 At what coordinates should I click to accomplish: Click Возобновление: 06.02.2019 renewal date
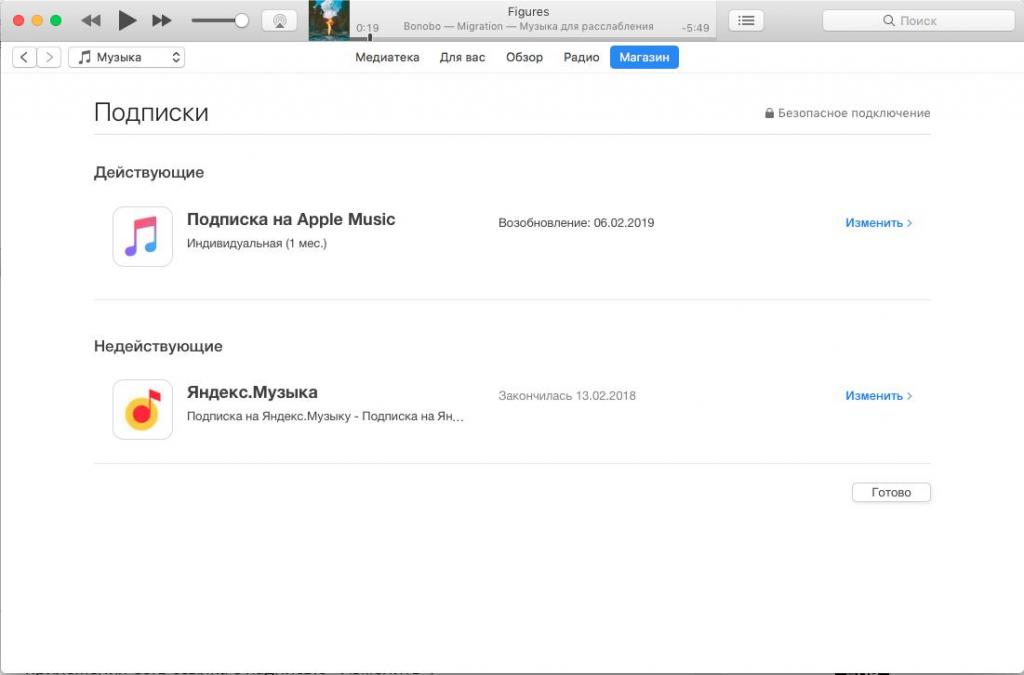576,223
